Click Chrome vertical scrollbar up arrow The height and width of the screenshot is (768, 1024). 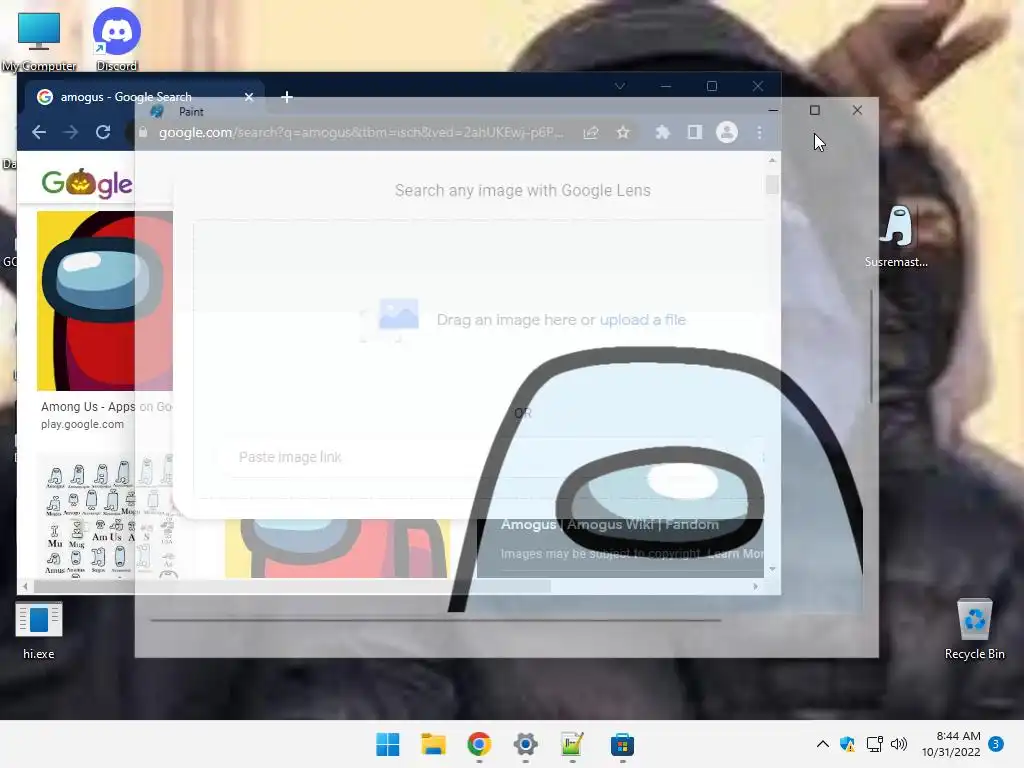pyautogui.click(x=773, y=160)
